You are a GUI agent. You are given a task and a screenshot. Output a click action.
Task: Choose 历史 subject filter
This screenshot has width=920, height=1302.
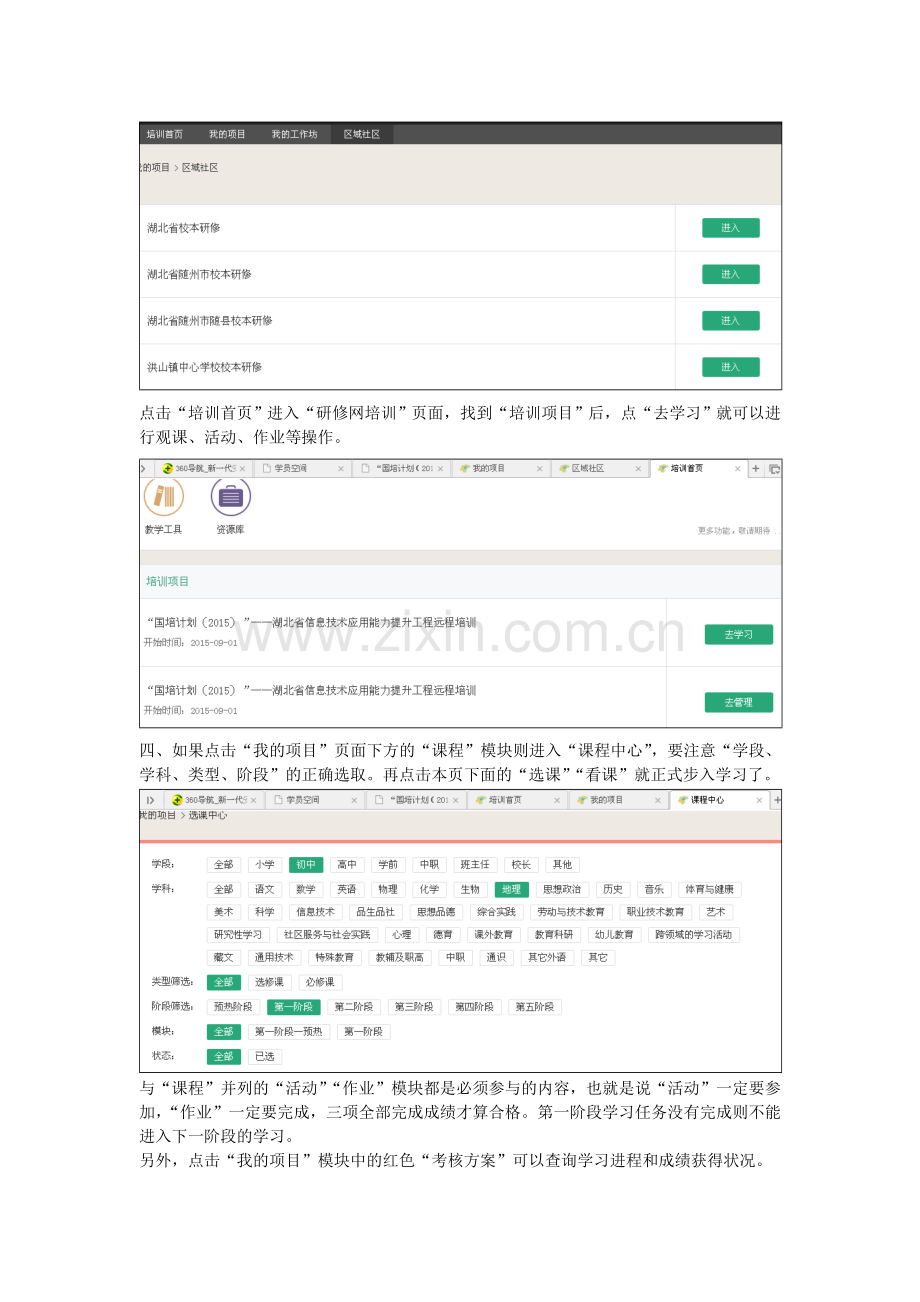point(613,889)
